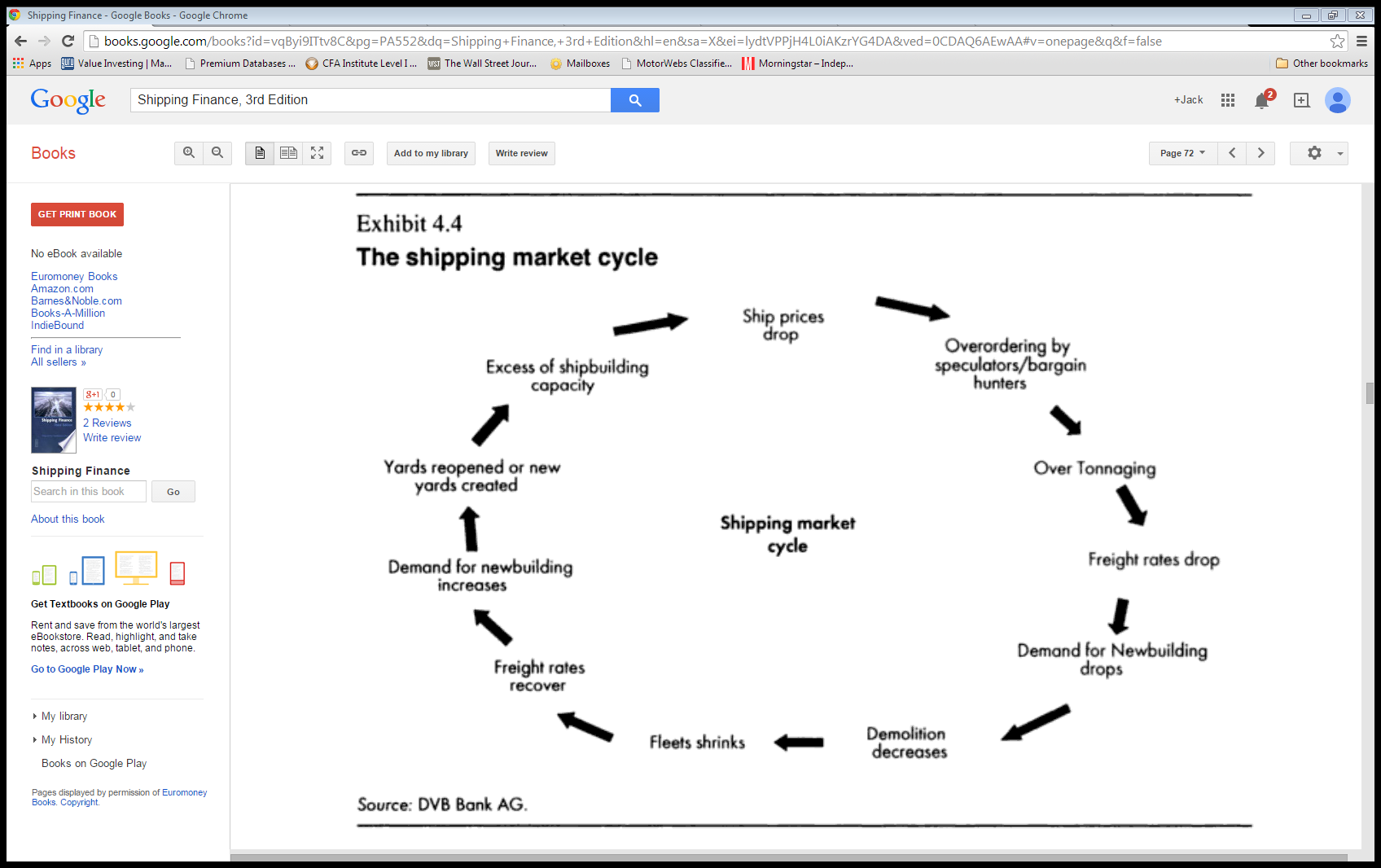The image size is (1381, 868).
Task: Click inside the Search in this book field
Action: pyautogui.click(x=88, y=491)
